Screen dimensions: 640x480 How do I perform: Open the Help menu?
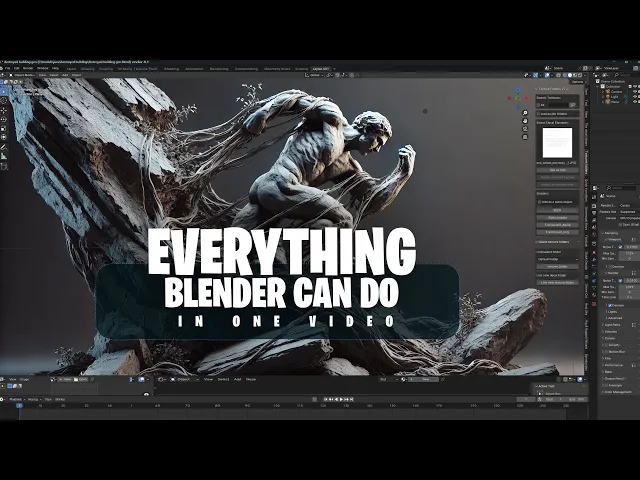pos(56,68)
